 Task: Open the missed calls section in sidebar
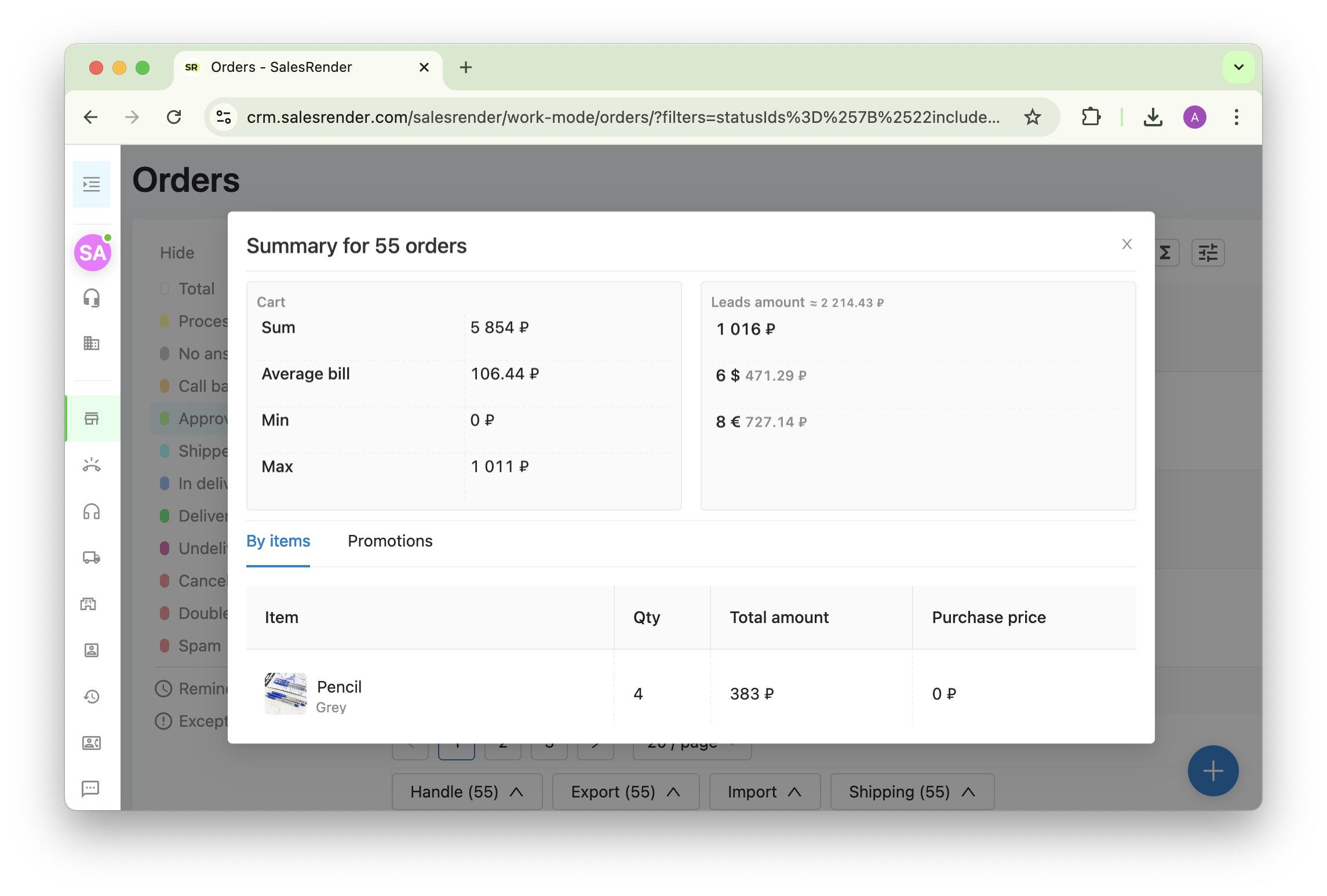tap(92, 464)
